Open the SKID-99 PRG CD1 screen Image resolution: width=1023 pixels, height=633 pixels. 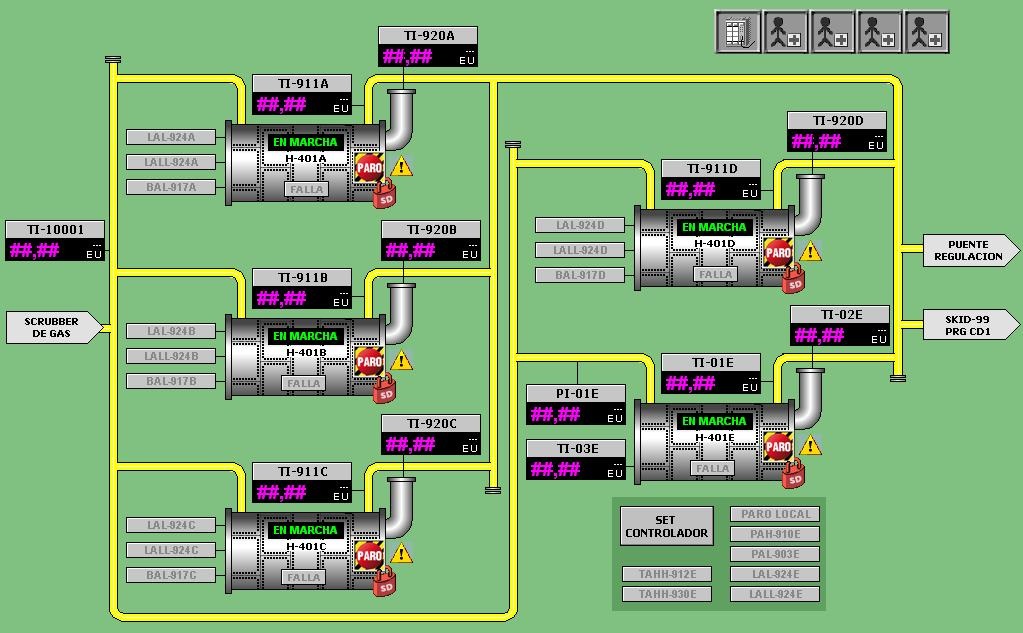point(967,325)
